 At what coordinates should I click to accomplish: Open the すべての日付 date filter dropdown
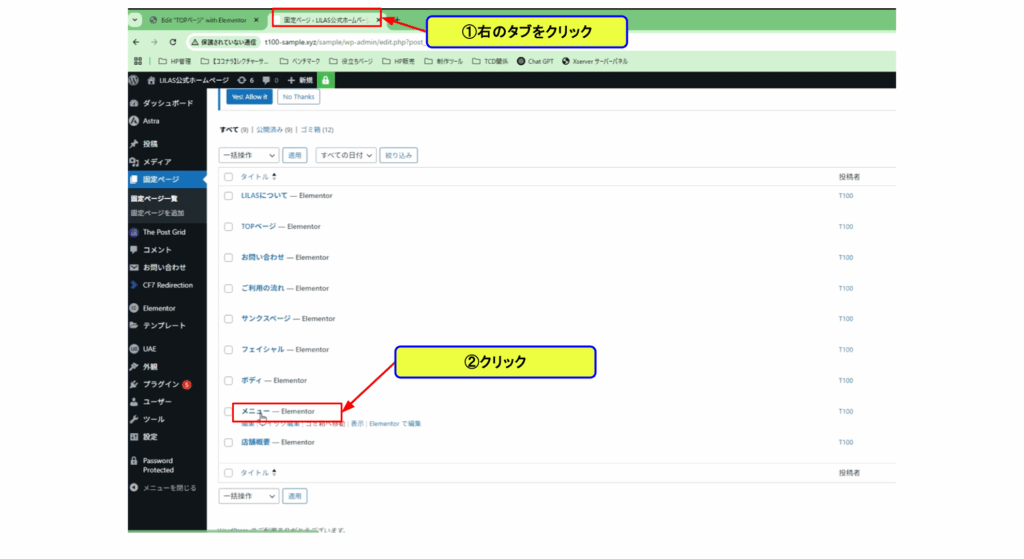coord(346,155)
